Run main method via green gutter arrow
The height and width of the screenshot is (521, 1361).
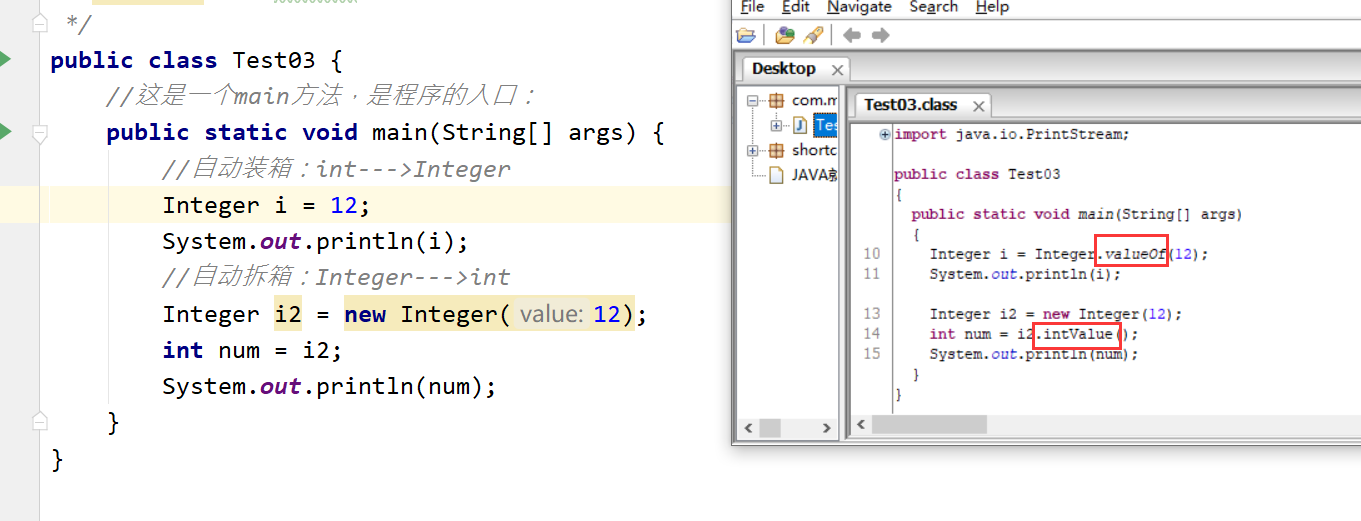tap(4, 132)
